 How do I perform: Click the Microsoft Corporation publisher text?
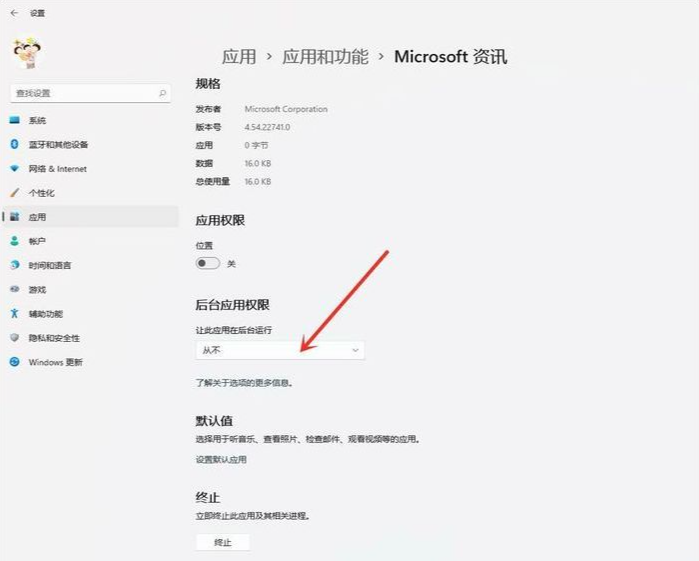pos(286,109)
